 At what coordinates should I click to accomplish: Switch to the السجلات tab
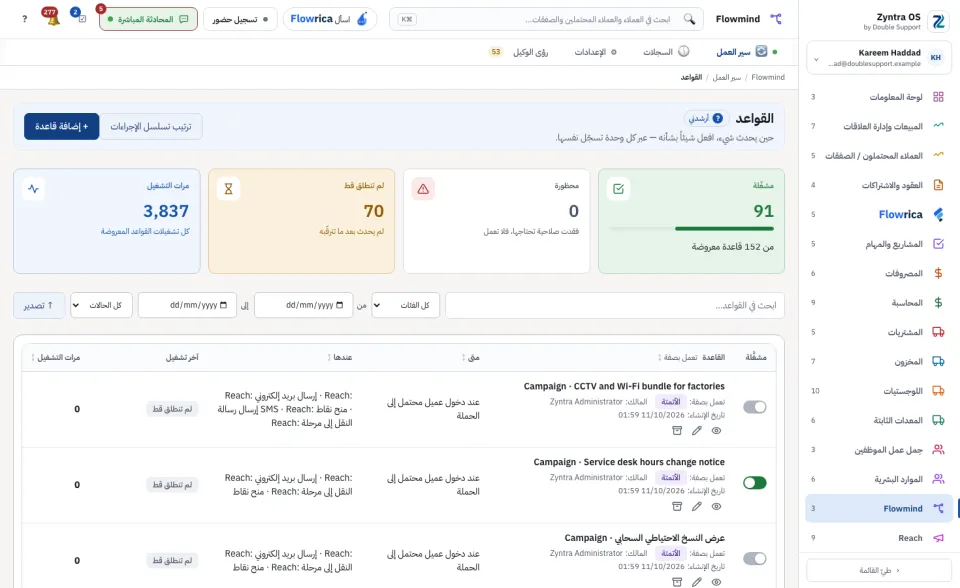[666, 52]
